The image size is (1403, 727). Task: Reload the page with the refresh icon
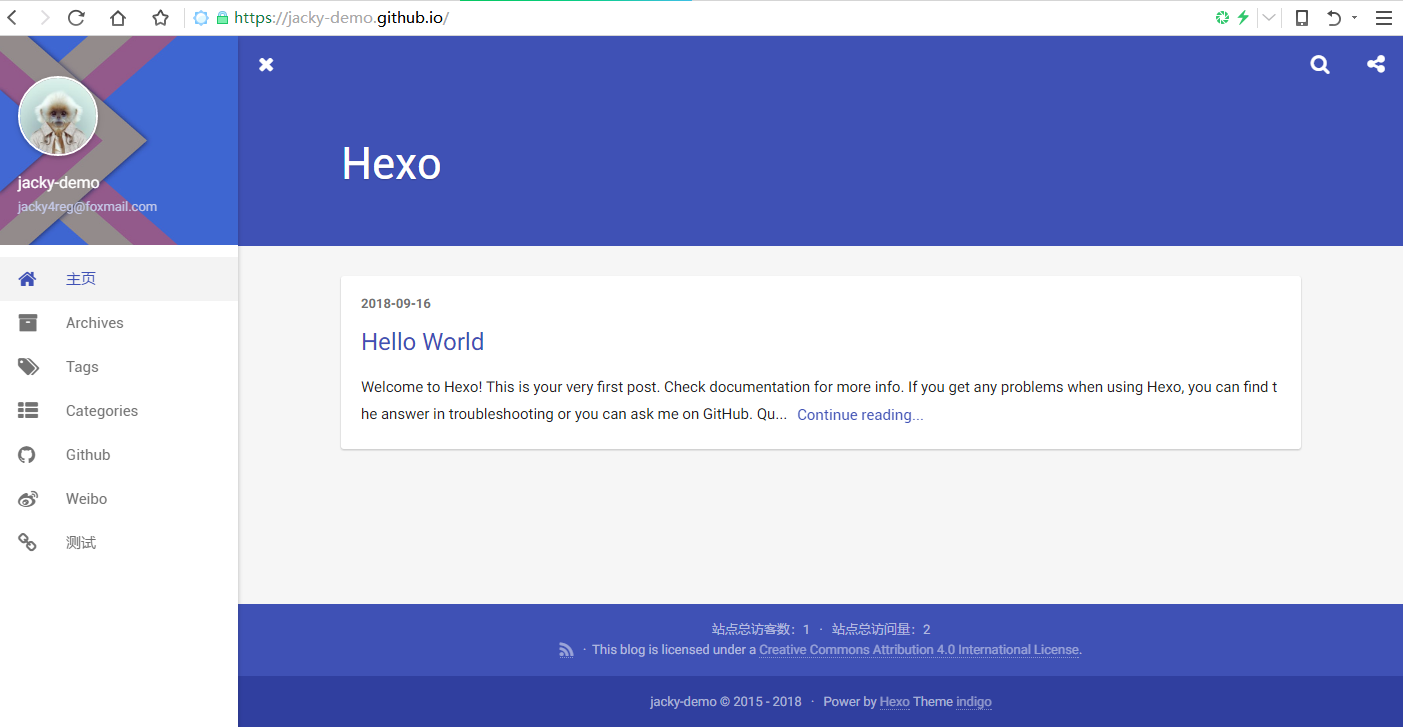pos(76,18)
